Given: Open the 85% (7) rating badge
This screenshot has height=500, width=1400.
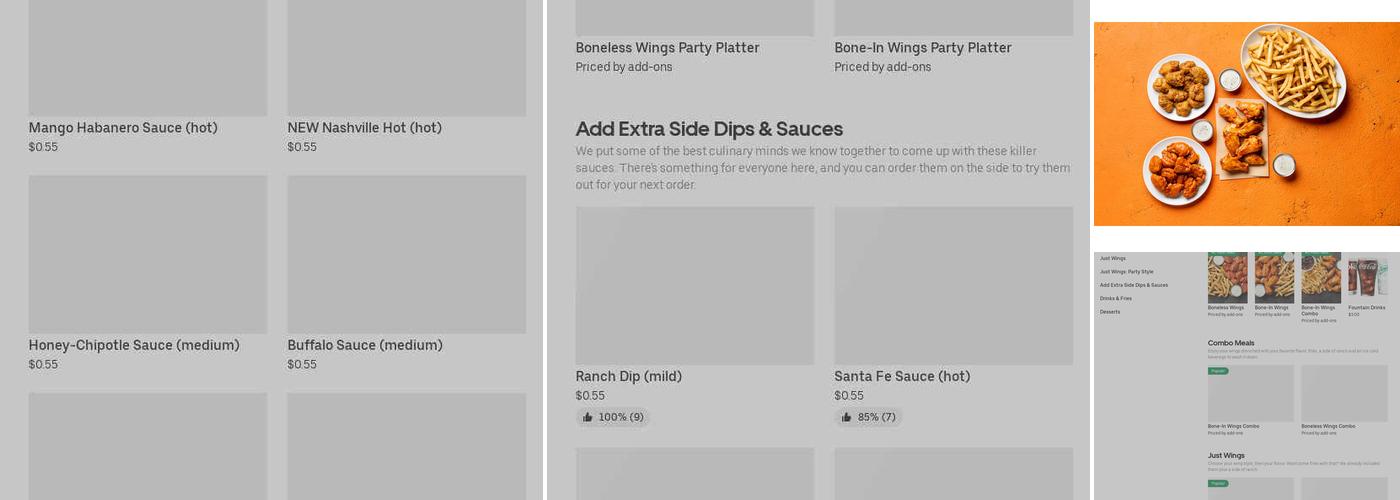Looking at the screenshot, I should coord(869,417).
